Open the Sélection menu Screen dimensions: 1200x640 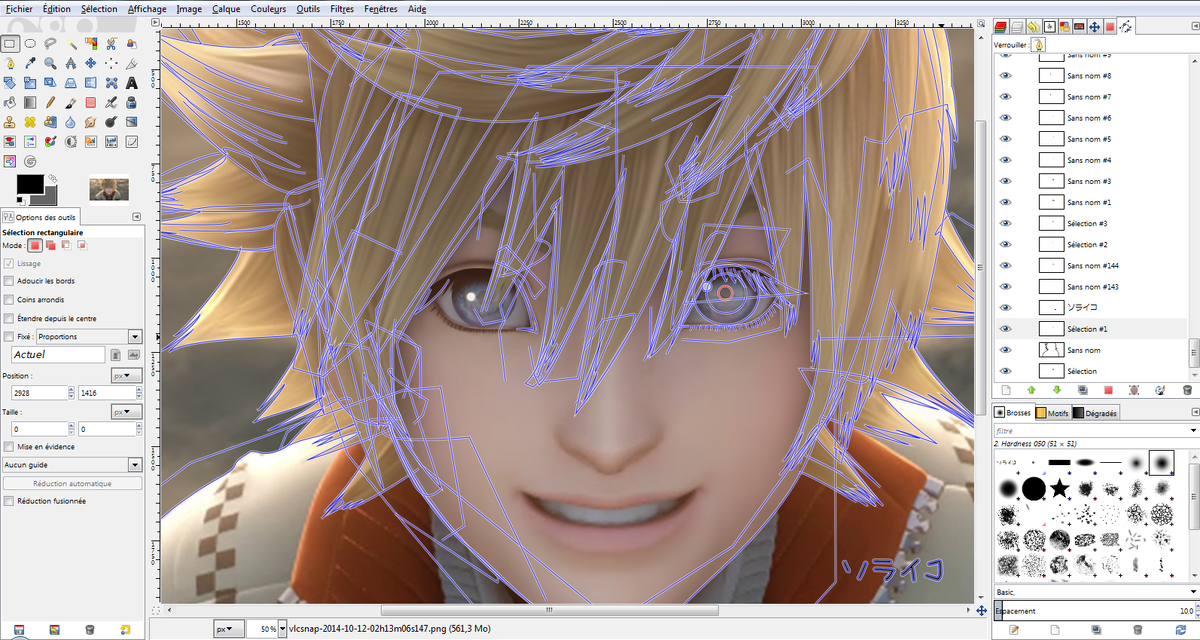pos(99,8)
